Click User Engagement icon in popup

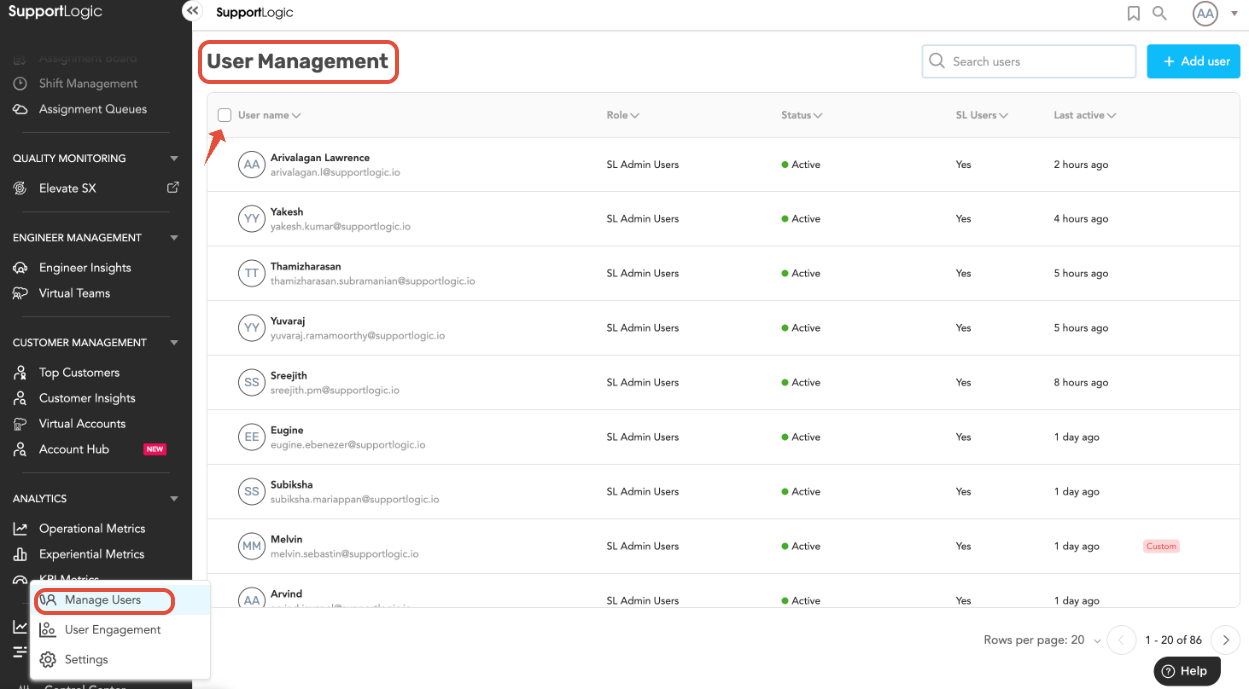pyautogui.click(x=48, y=630)
